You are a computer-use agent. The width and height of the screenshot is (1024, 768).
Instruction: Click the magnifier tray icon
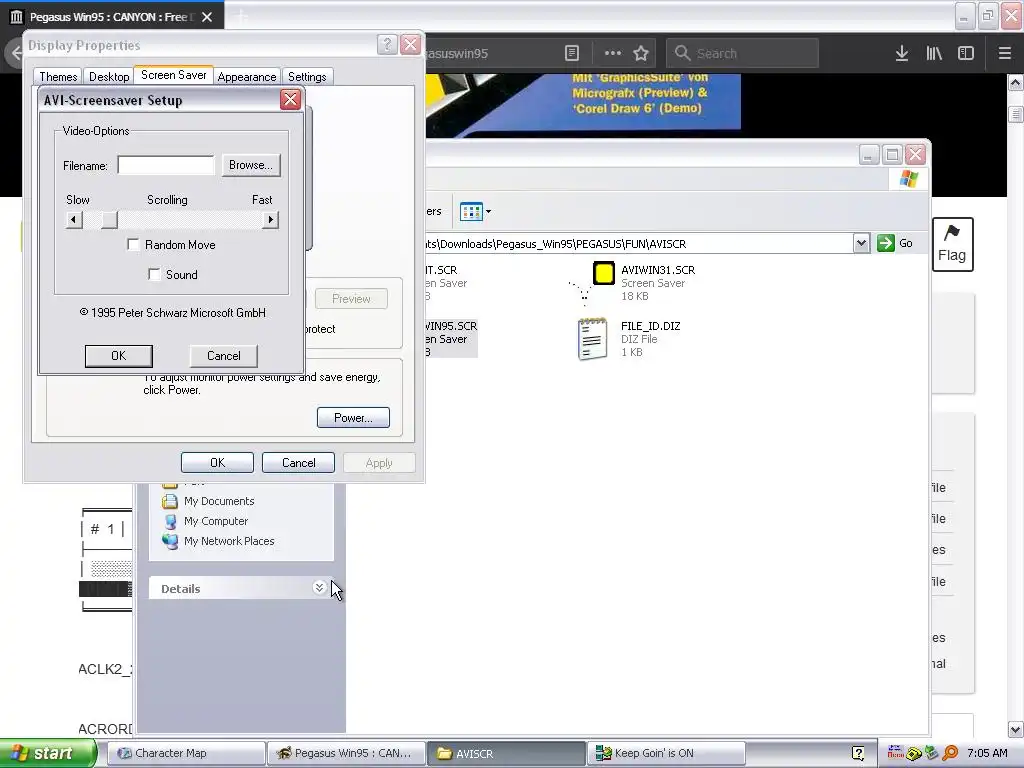click(x=950, y=753)
